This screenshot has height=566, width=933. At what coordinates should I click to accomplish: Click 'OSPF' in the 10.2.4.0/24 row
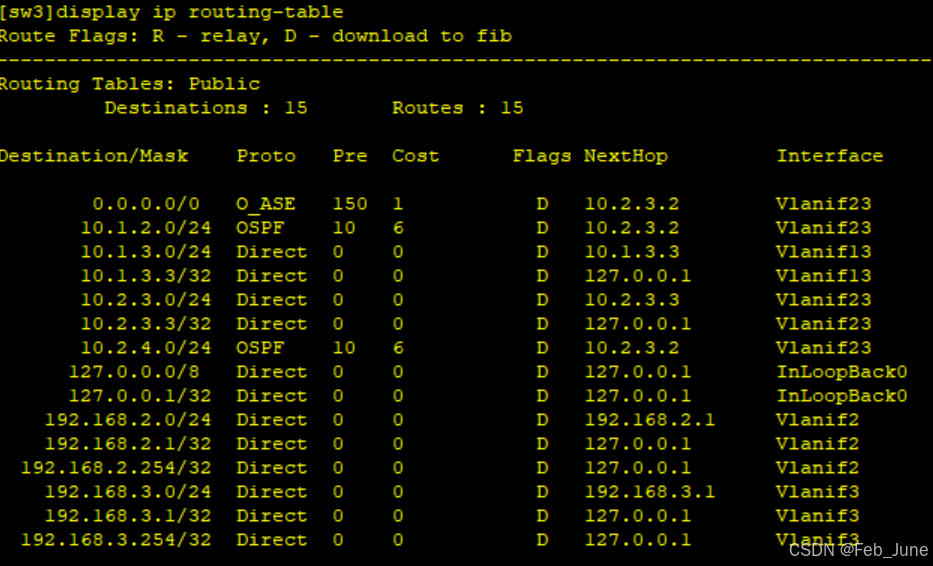click(x=260, y=348)
